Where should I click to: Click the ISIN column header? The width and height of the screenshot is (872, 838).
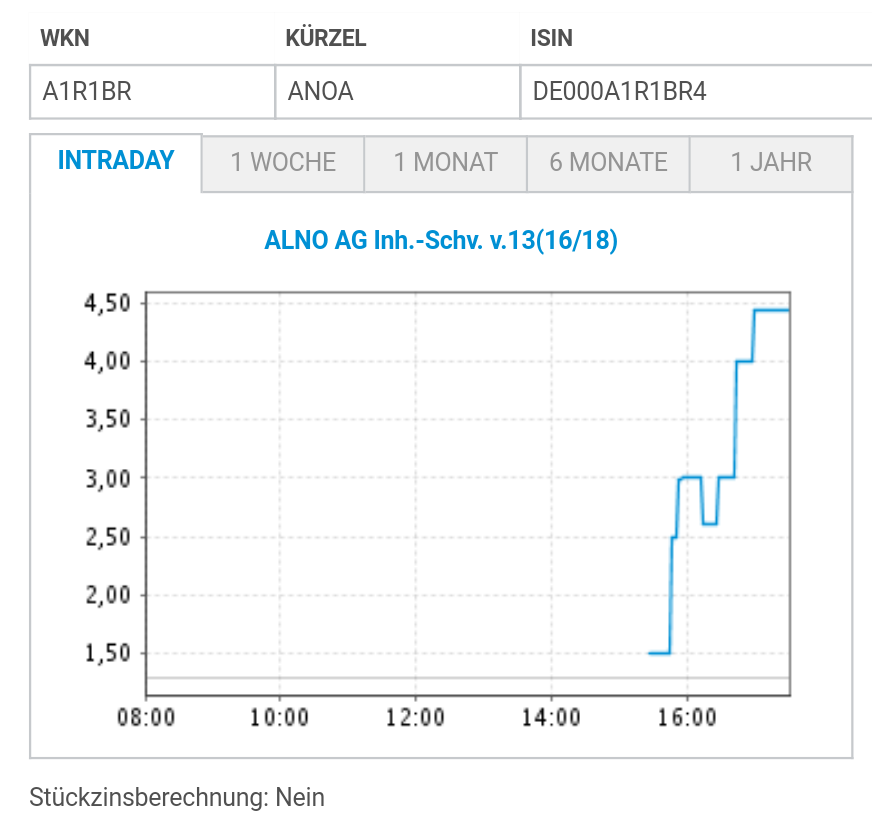click(551, 39)
